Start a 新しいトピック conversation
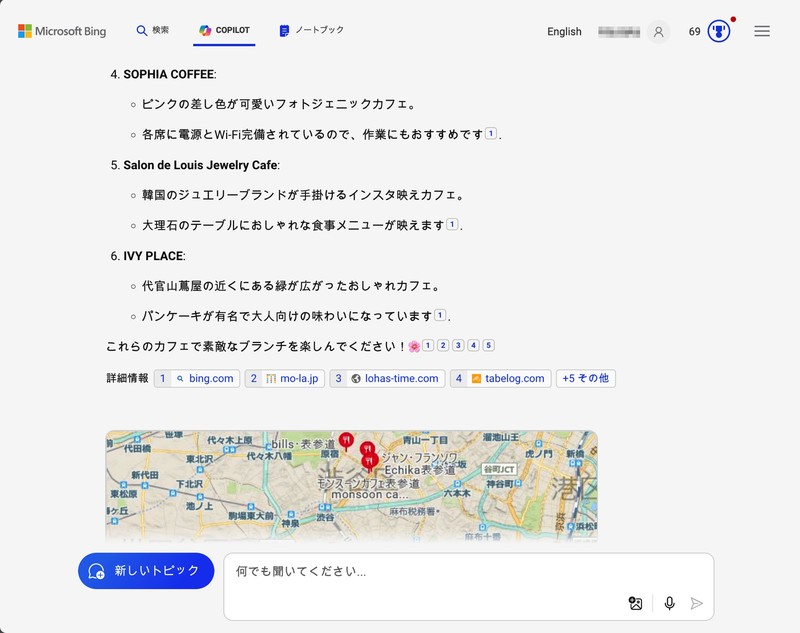Screen dimensions: 800x633 click(x=146, y=571)
